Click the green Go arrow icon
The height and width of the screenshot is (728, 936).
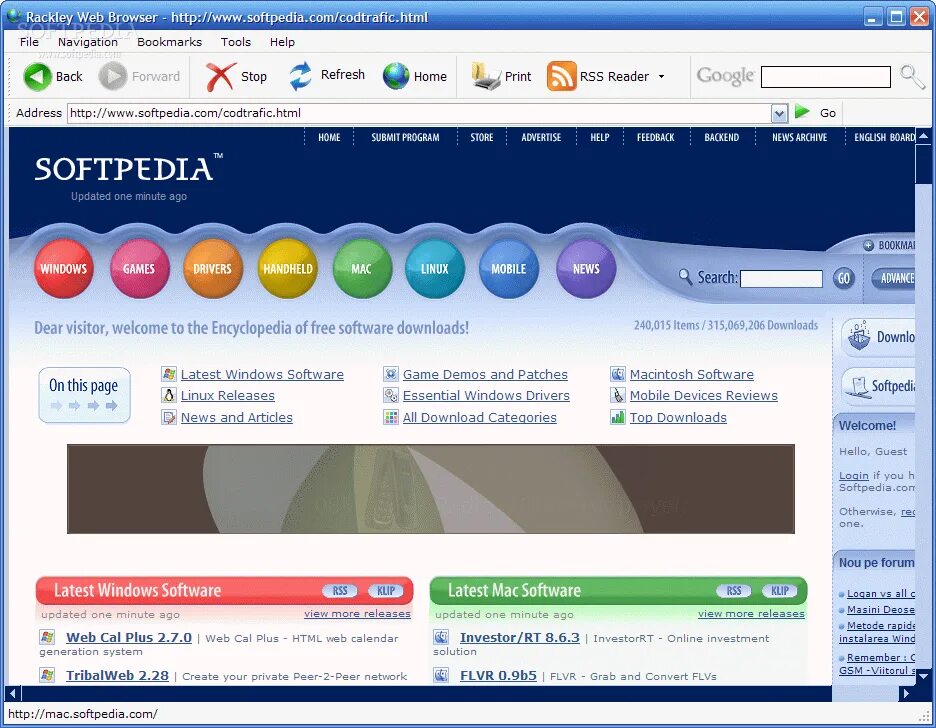tap(802, 112)
